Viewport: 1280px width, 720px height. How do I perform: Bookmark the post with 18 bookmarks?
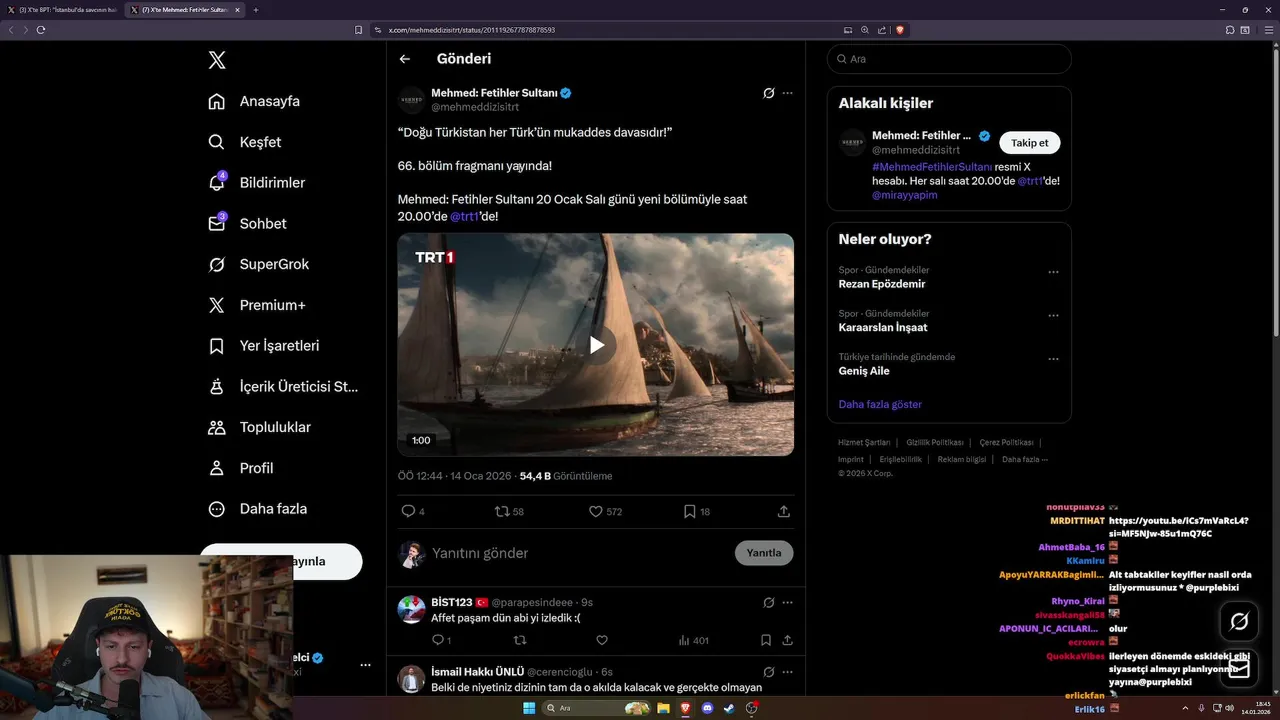[689, 511]
